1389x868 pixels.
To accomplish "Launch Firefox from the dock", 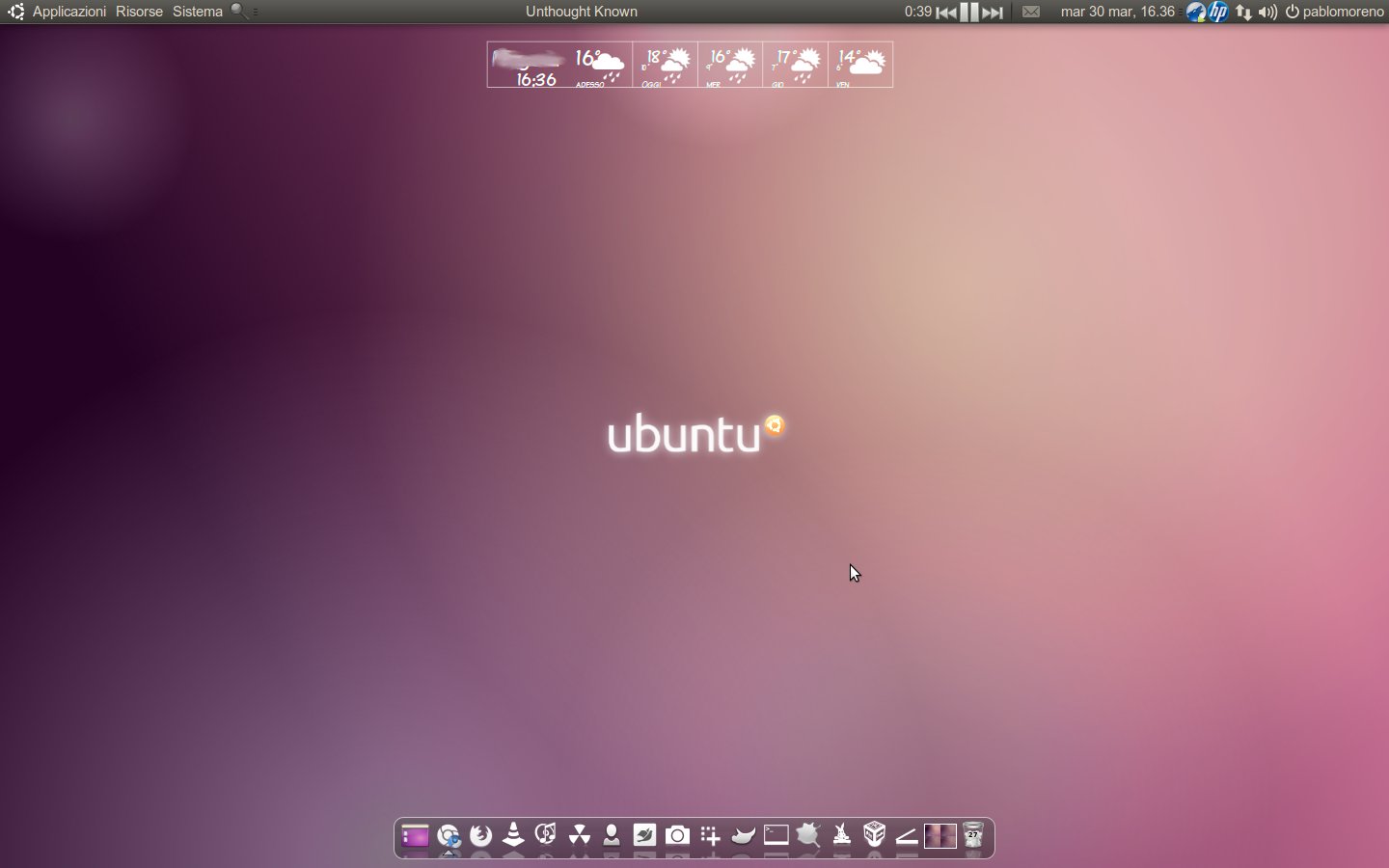I will [x=480, y=835].
